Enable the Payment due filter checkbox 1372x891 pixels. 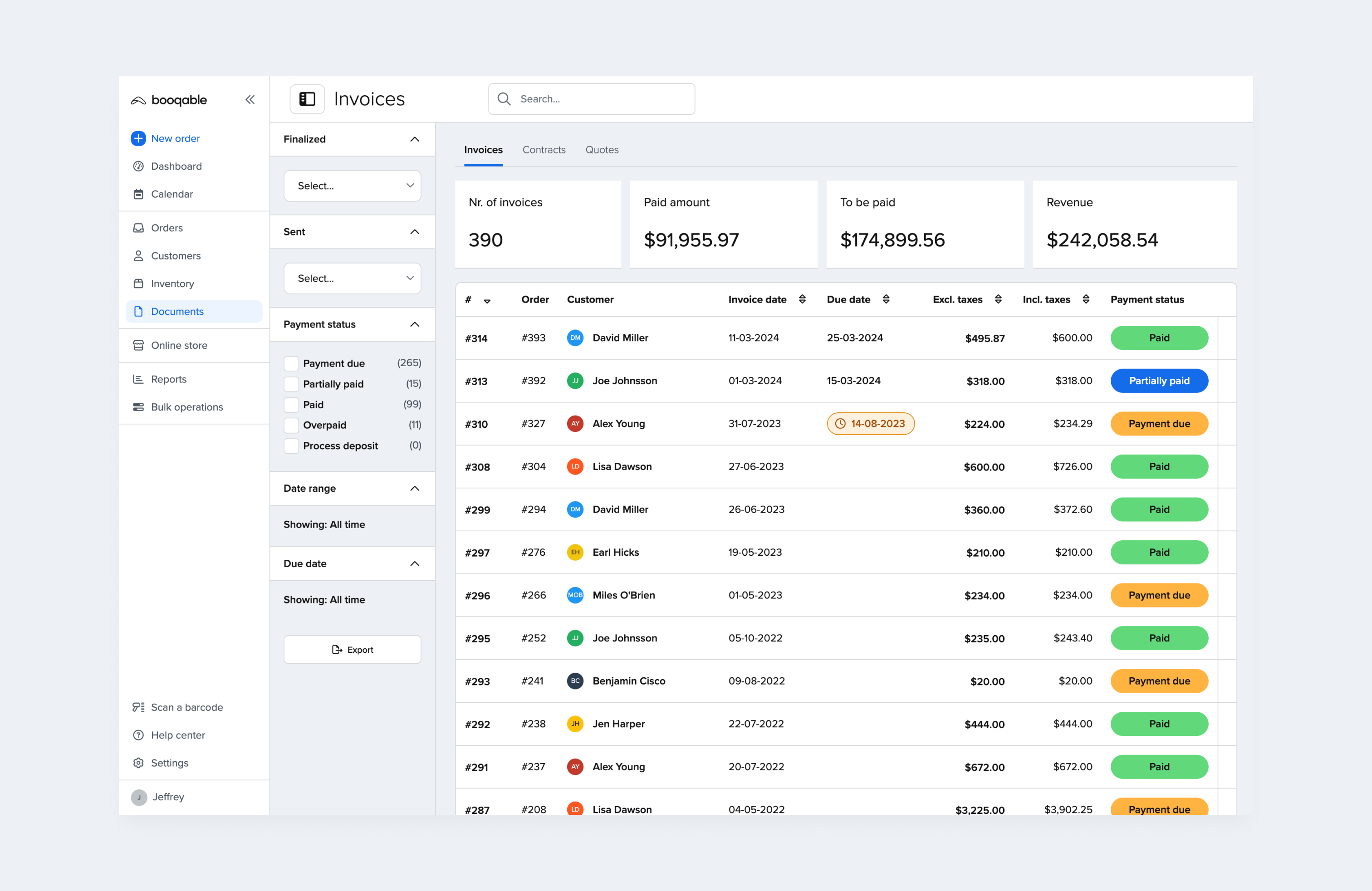click(291, 363)
